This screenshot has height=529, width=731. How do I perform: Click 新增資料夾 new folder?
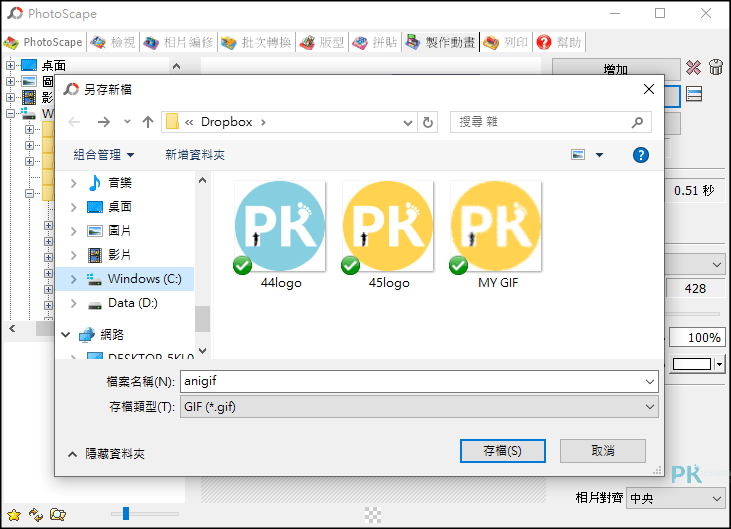tap(195, 155)
